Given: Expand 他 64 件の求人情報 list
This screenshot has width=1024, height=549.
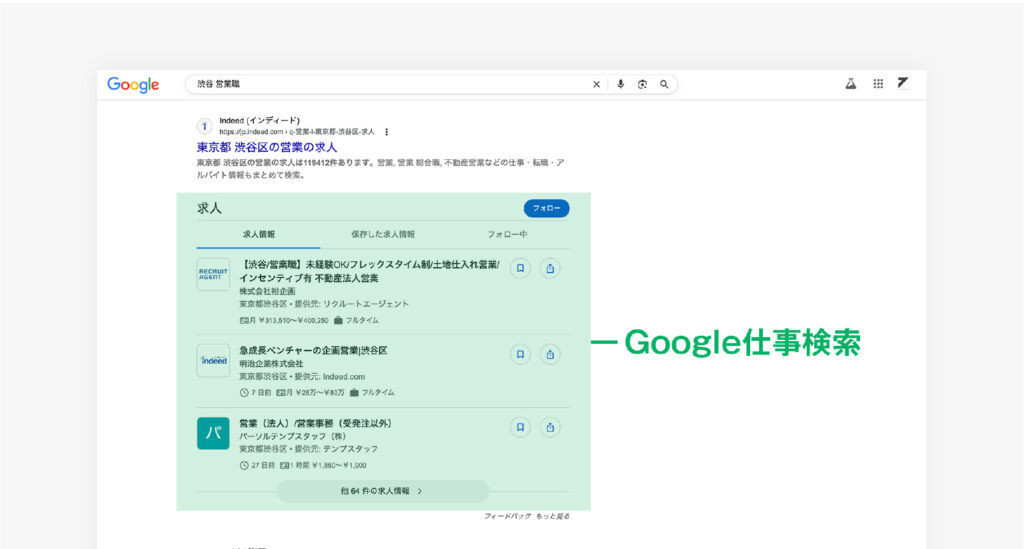Looking at the screenshot, I should point(382,491).
